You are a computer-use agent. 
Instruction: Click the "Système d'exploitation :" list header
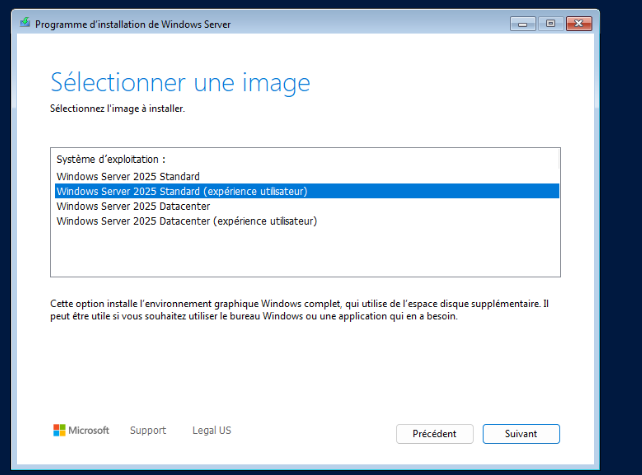(111, 160)
